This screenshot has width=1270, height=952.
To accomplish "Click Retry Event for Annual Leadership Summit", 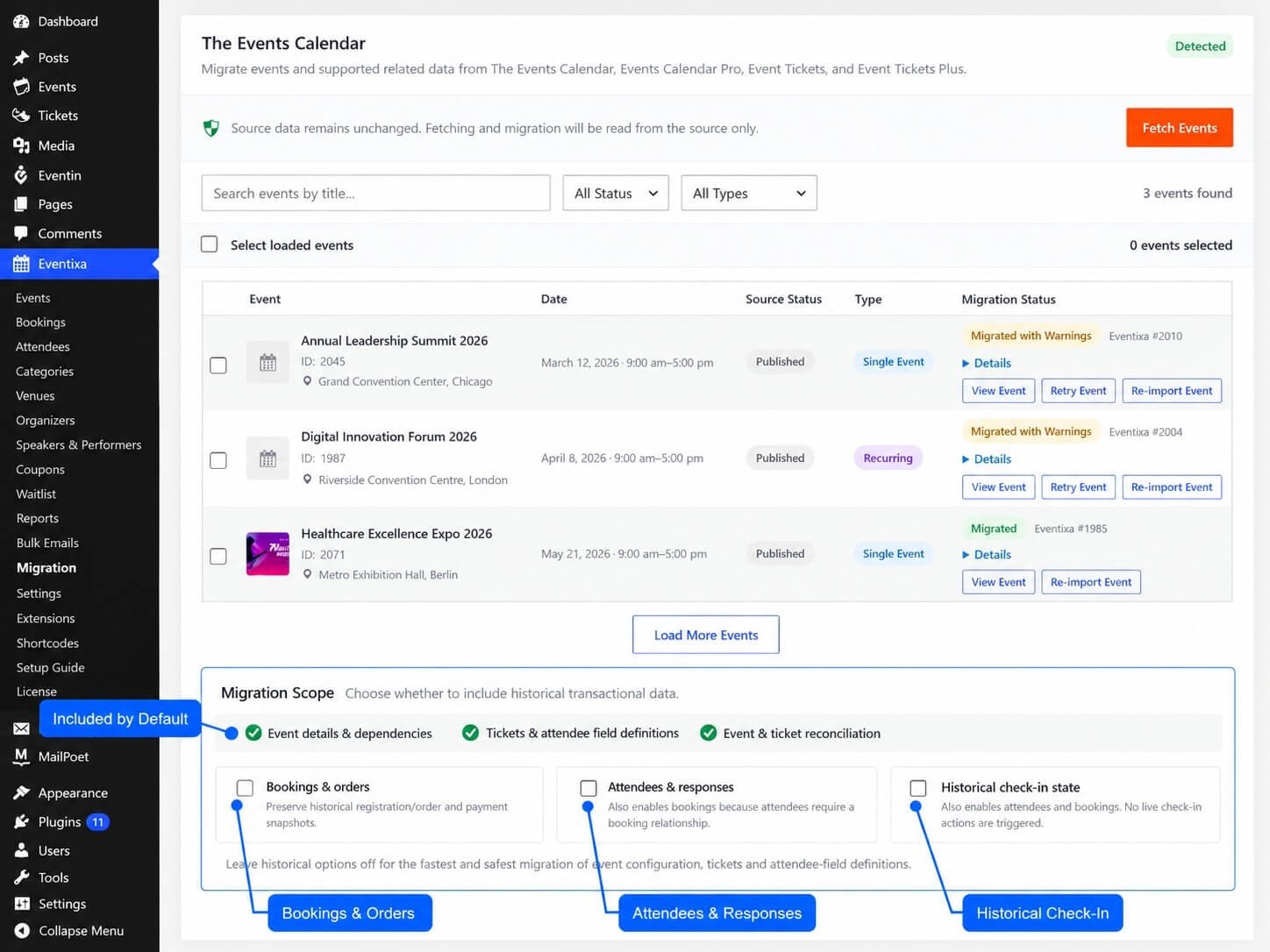I will 1078,391.
